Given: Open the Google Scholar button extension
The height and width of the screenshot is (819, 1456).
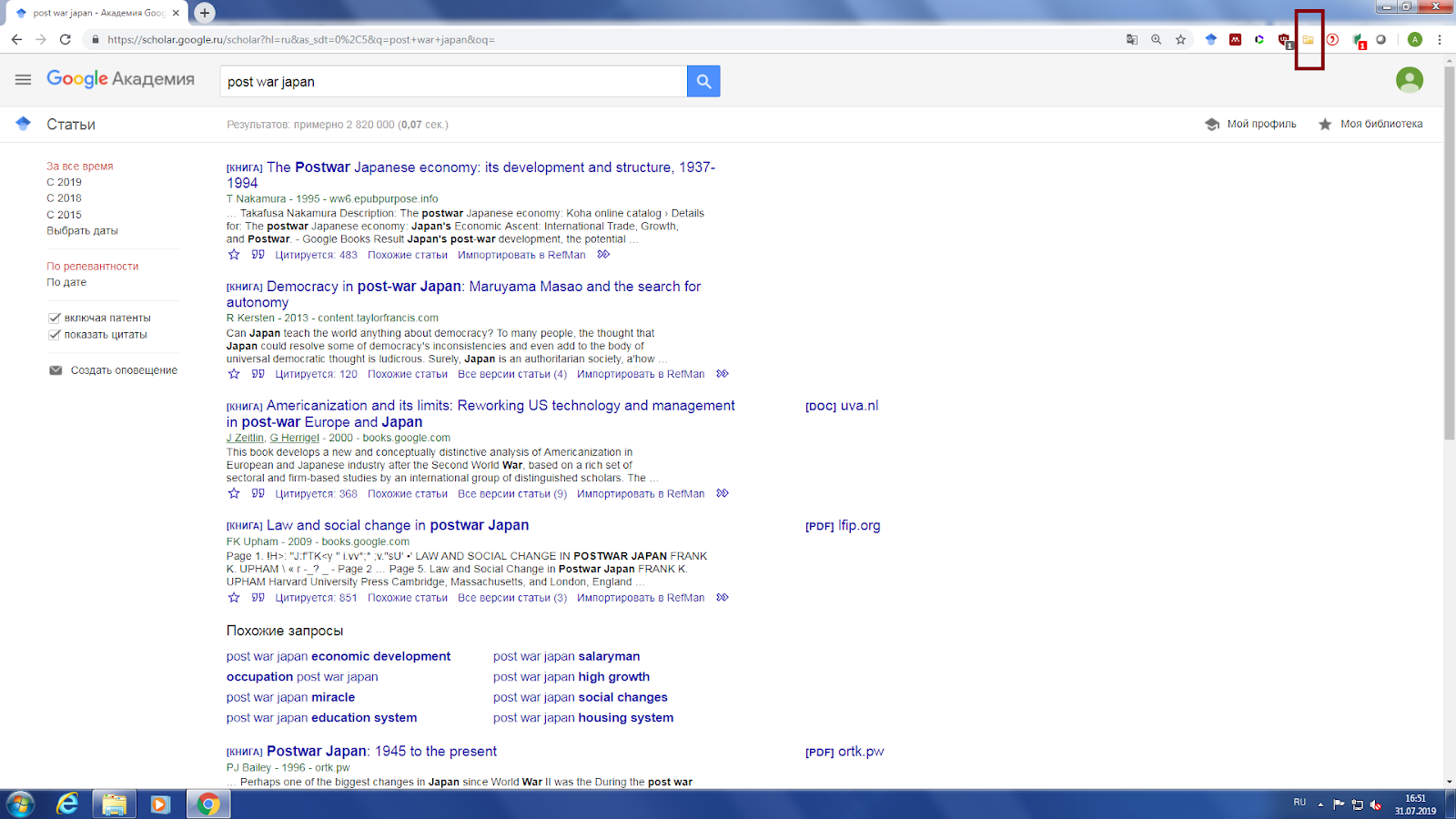Looking at the screenshot, I should click(1210, 39).
